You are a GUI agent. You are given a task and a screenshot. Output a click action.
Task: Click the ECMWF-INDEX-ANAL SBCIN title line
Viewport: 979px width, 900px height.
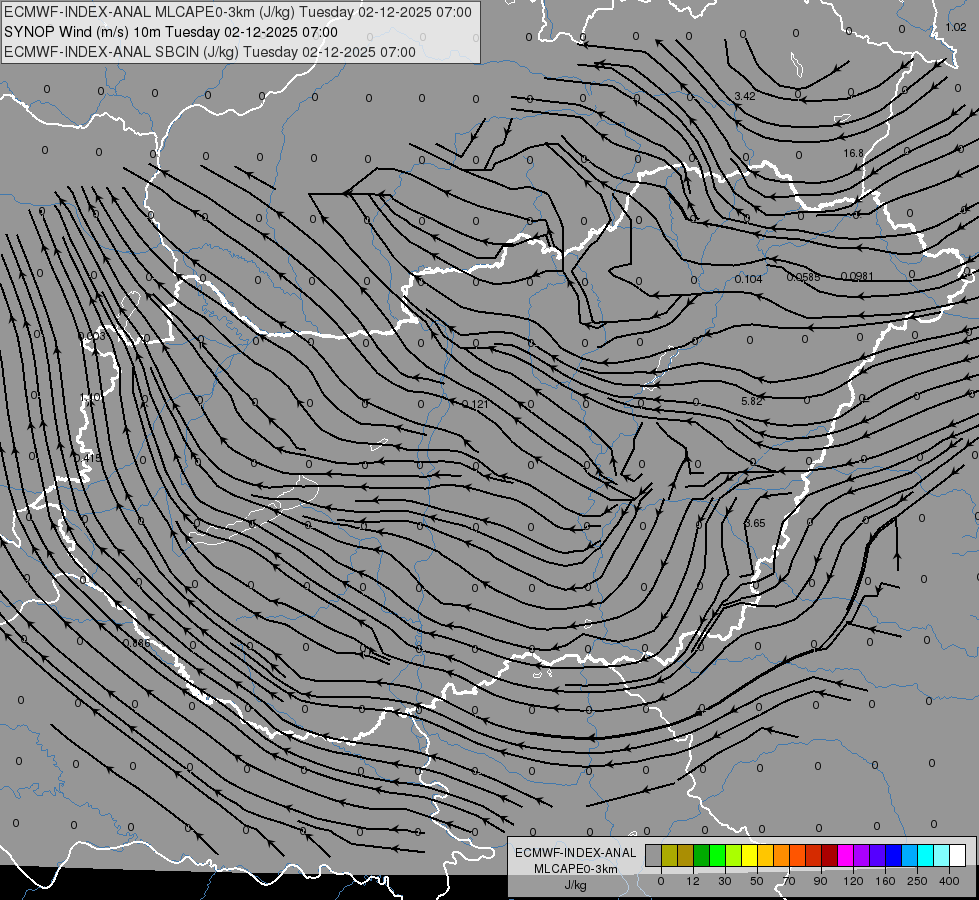[210, 52]
